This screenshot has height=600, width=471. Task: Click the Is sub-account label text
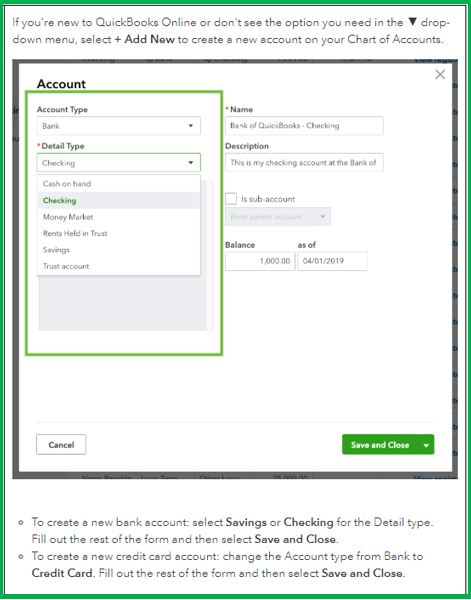coord(268,199)
